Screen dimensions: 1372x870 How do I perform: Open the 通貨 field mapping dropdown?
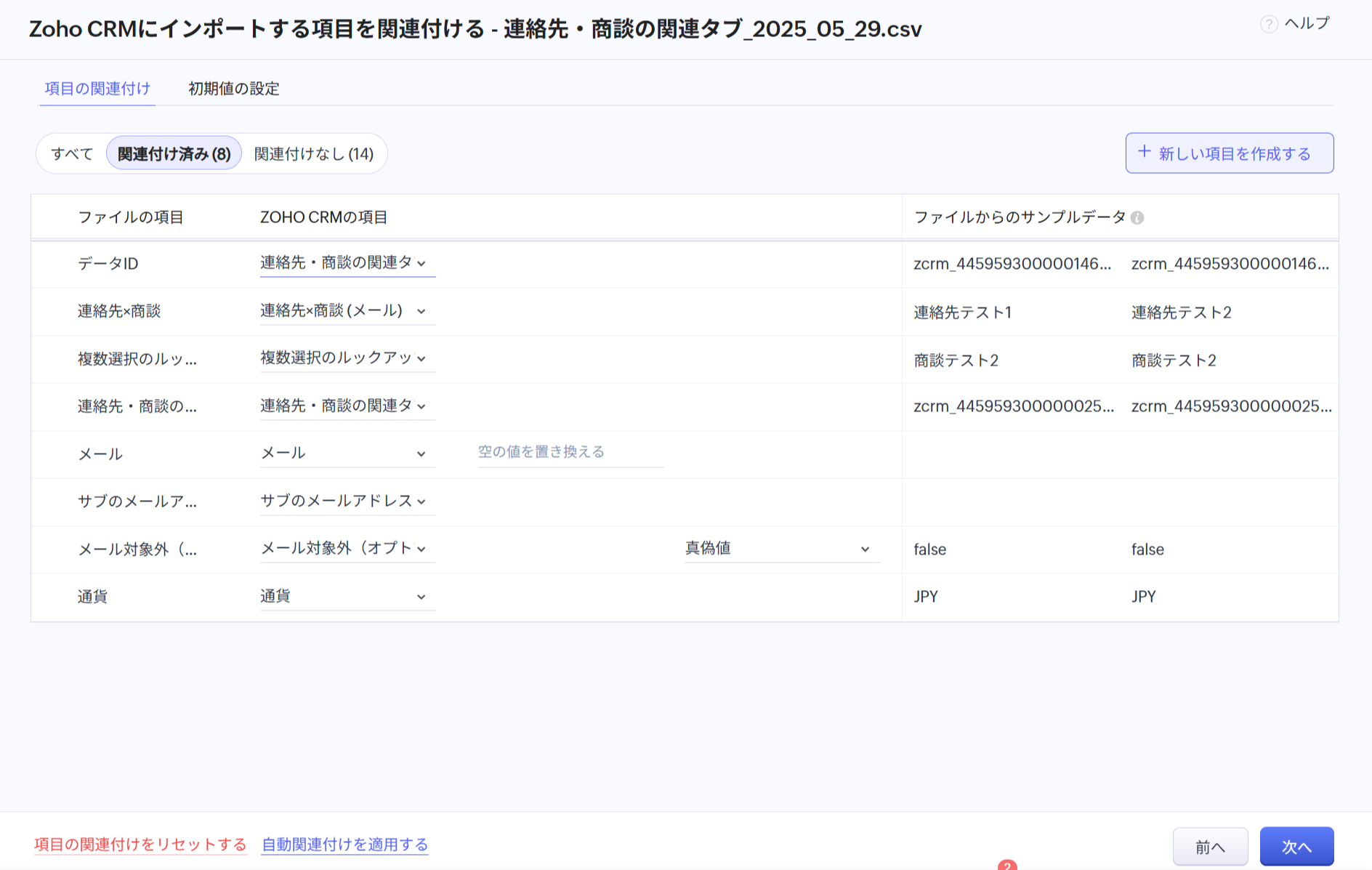click(343, 597)
